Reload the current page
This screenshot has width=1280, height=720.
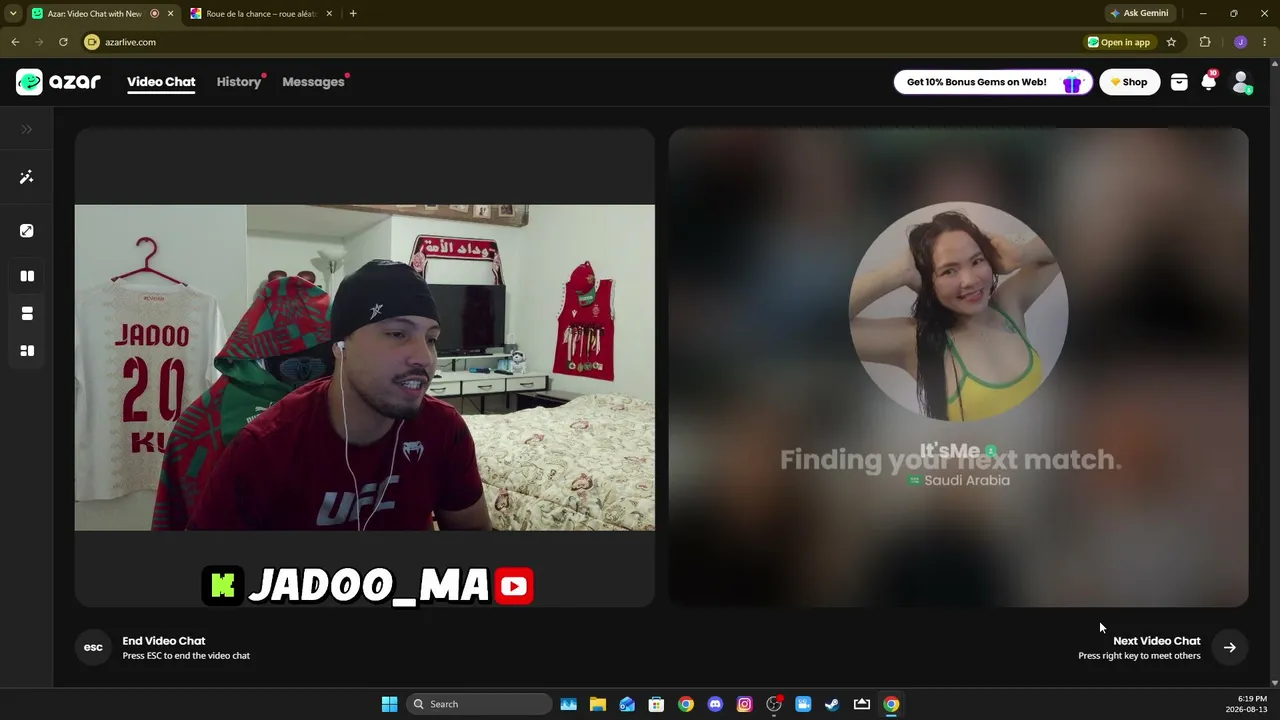(63, 42)
